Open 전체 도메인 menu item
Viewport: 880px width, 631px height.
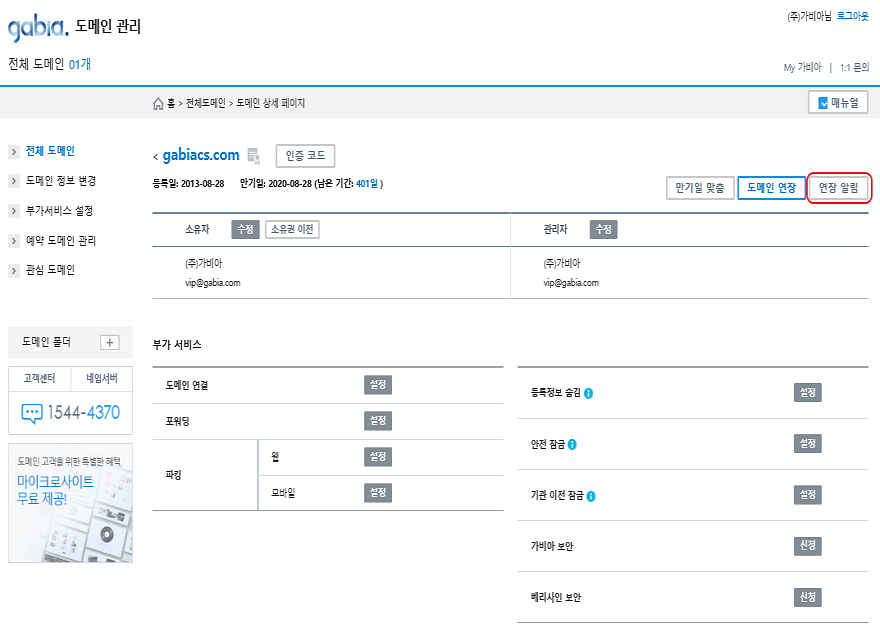coord(50,151)
